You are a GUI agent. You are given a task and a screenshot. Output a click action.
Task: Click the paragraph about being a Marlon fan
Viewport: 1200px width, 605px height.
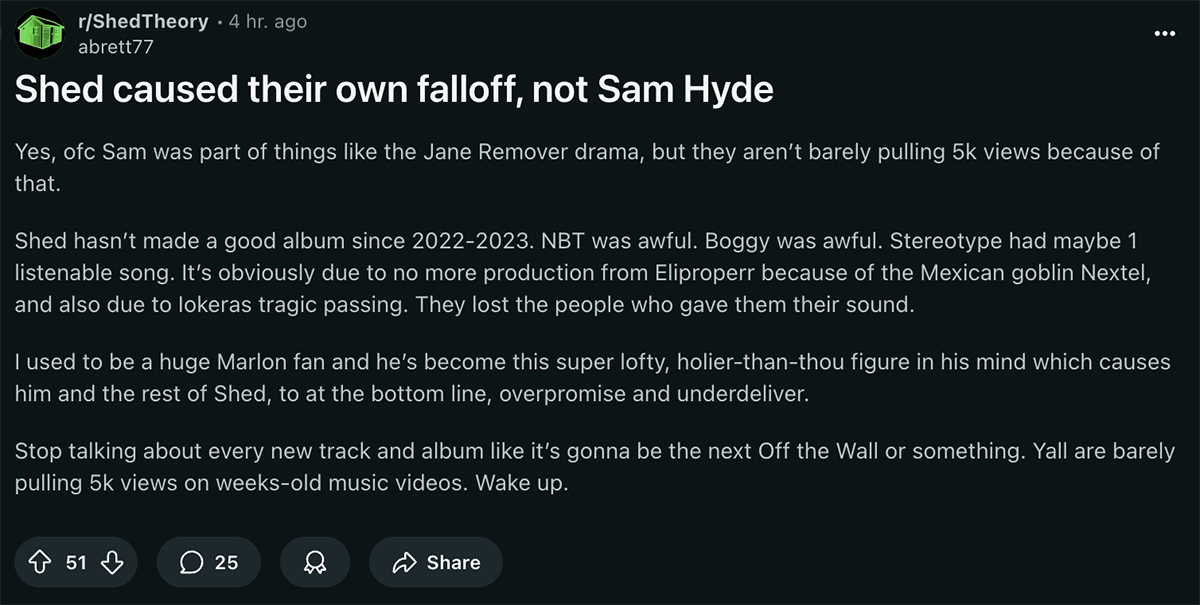pyautogui.click(x=593, y=378)
